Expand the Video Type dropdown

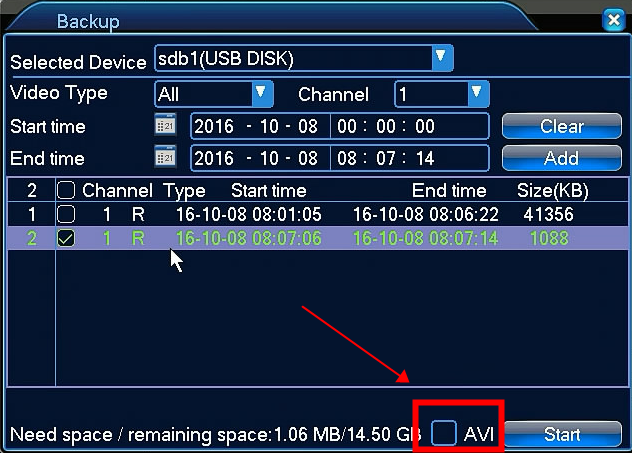tap(262, 94)
